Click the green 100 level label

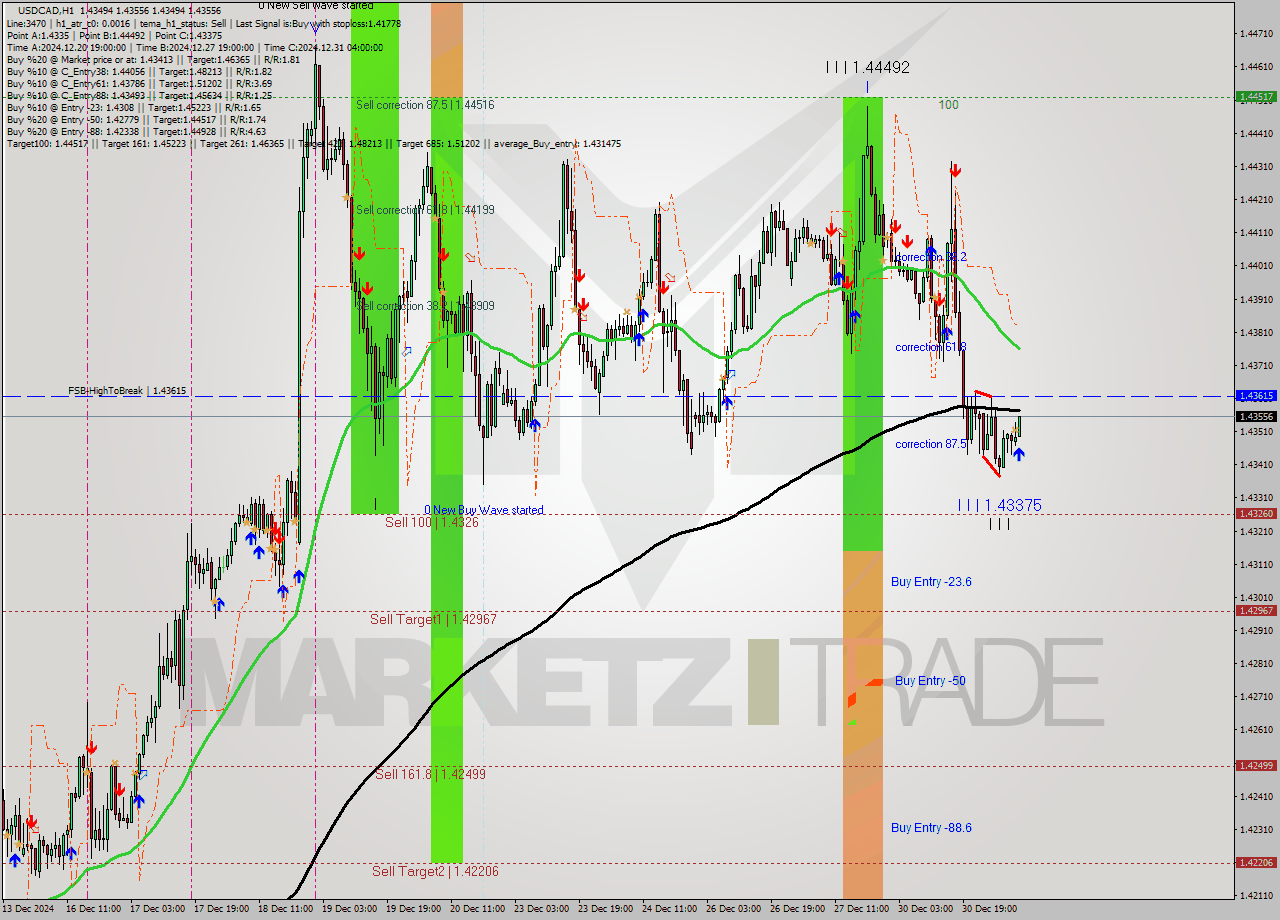(948, 104)
